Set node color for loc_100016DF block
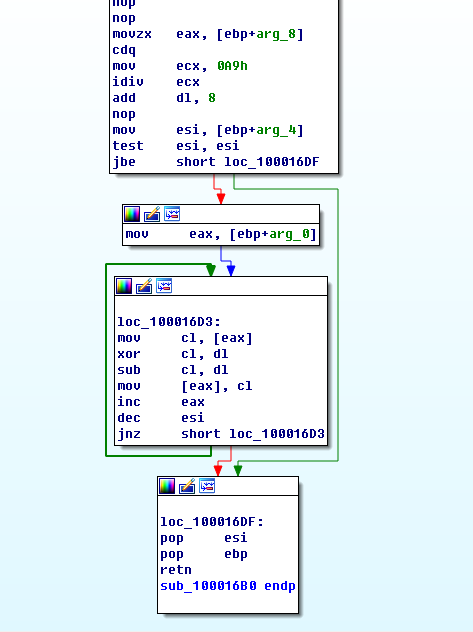473x632 pixels. coord(167,486)
